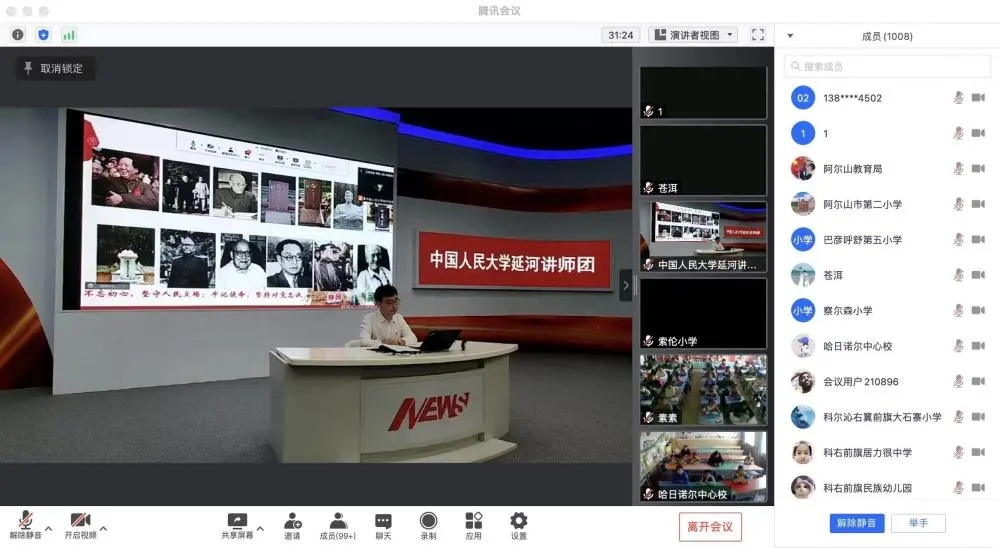Viewport: 1000px width, 548px height.
Task: Open chat (聊天) icon
Action: 383,526
